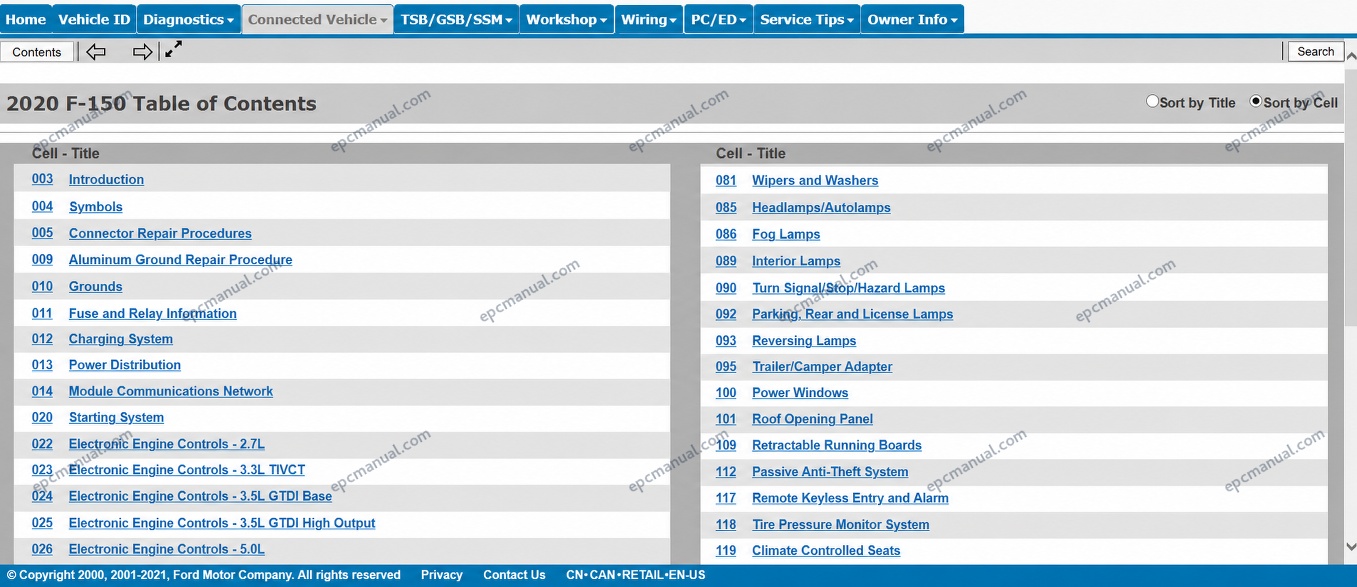
Task: Go to the Home tab
Action: pyautogui.click(x=25, y=19)
